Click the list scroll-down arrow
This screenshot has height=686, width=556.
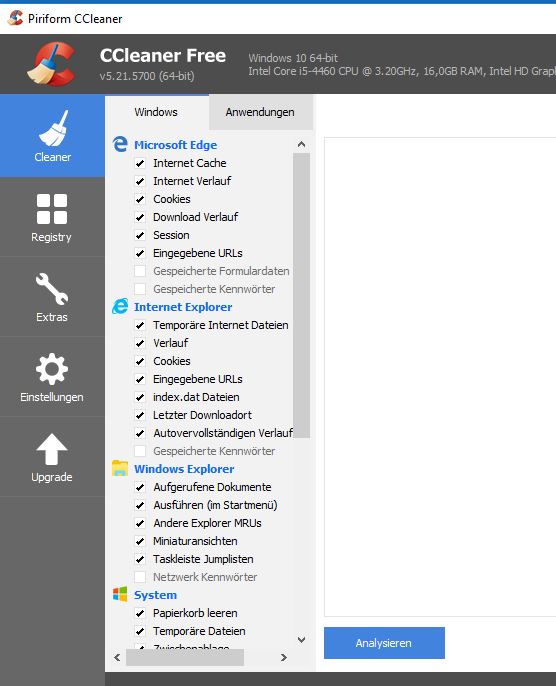pyautogui.click(x=301, y=640)
